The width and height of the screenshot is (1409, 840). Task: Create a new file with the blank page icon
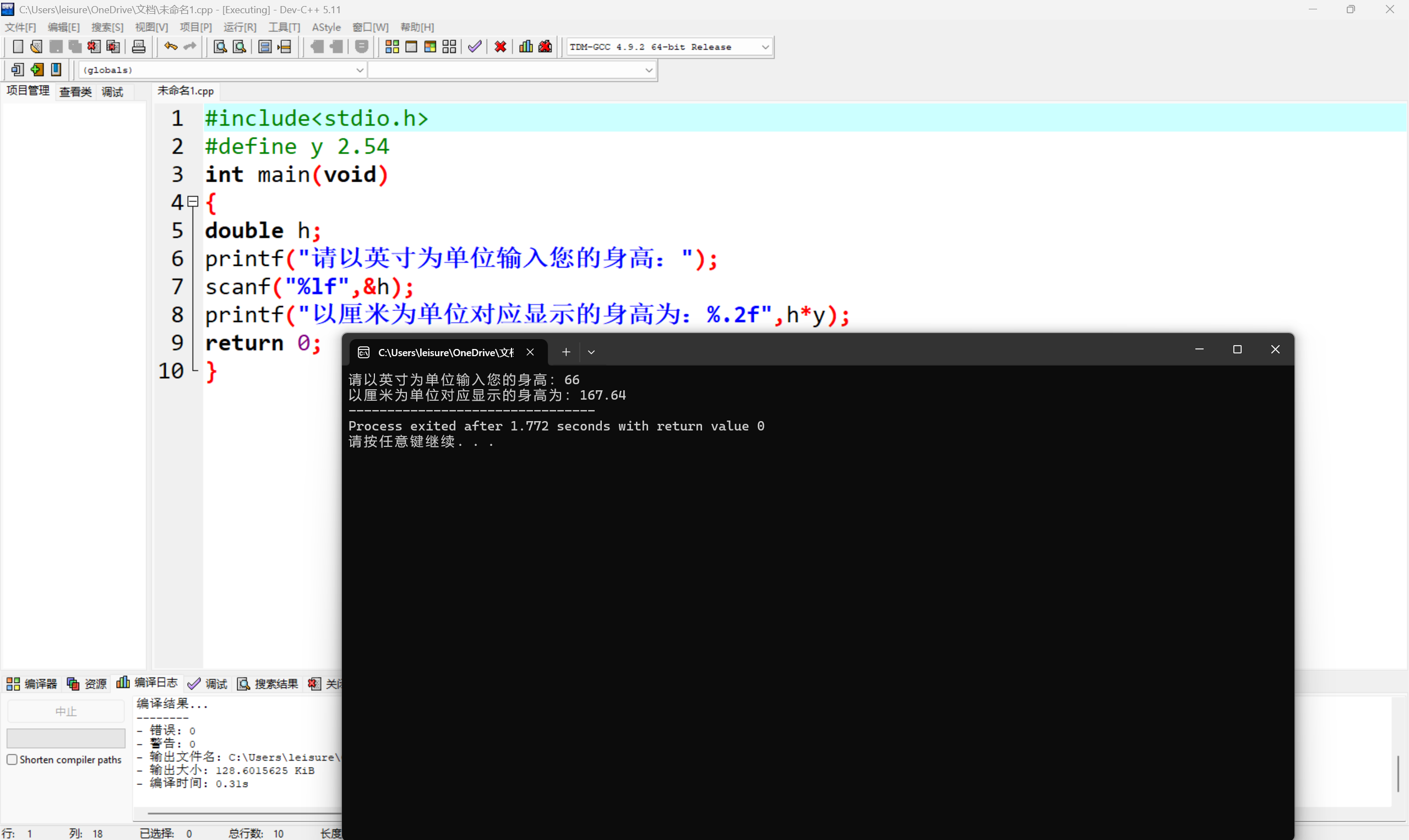(x=18, y=46)
